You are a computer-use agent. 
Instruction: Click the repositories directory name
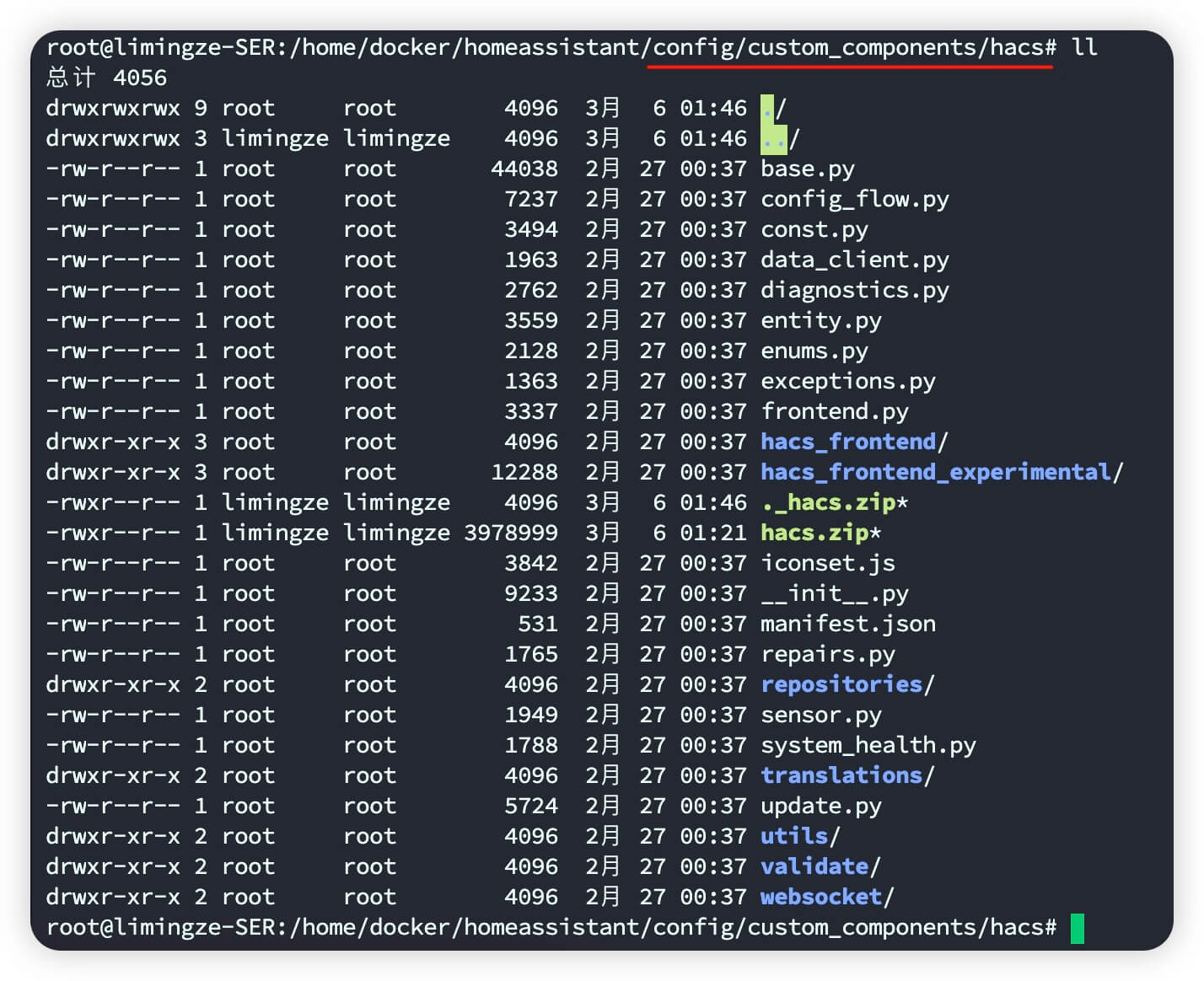click(841, 685)
